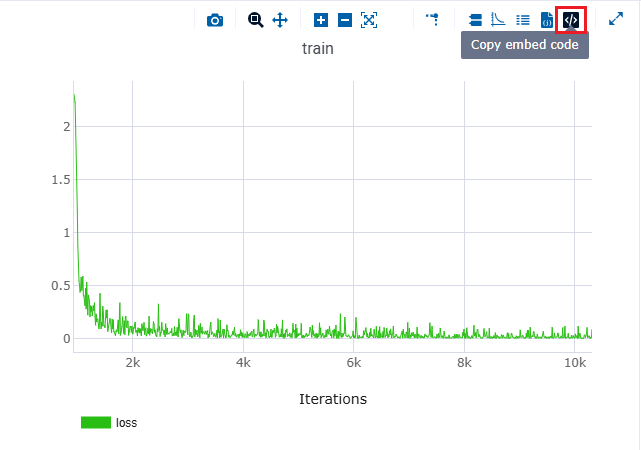Click the 1.5 tick on y-axis
641x450 pixels.
(x=60, y=179)
